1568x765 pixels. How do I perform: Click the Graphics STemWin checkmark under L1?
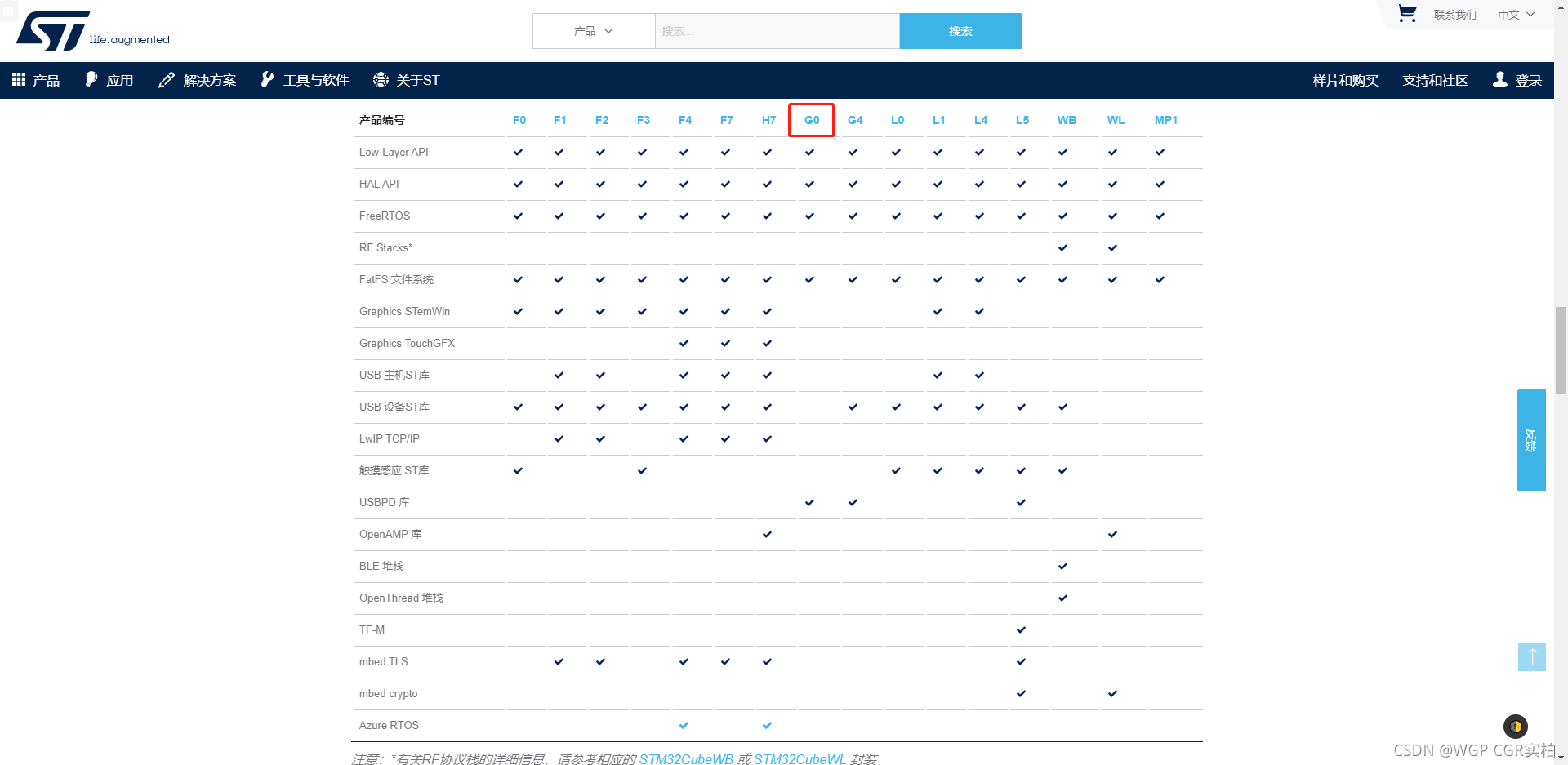938,311
